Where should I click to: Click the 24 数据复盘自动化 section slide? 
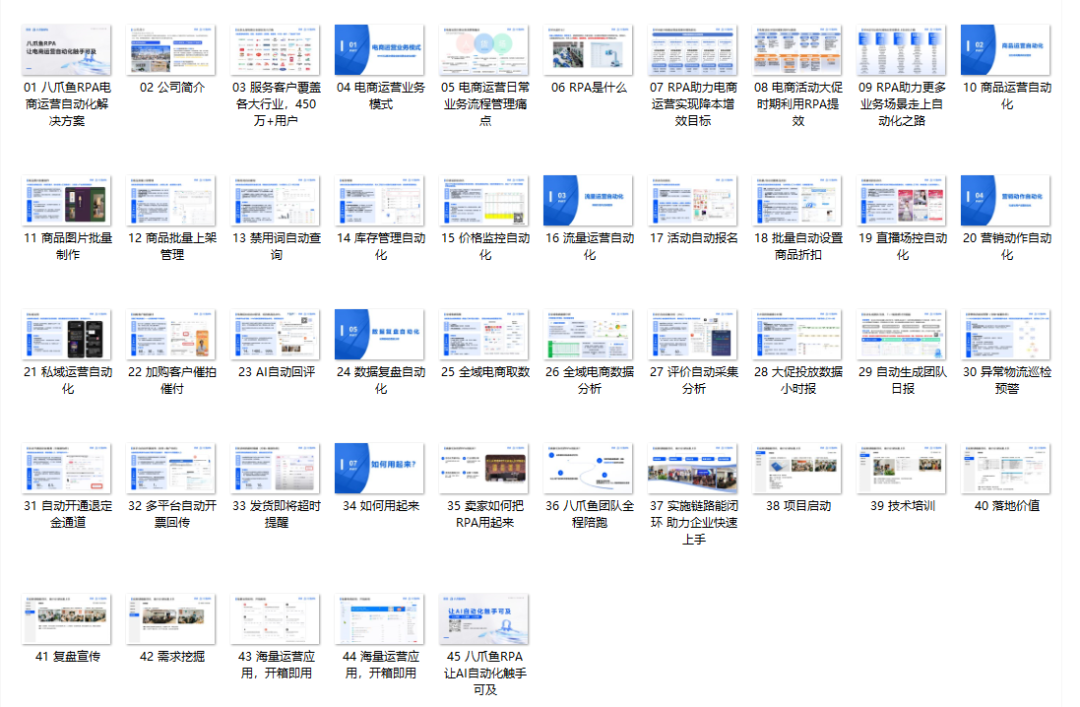[380, 334]
